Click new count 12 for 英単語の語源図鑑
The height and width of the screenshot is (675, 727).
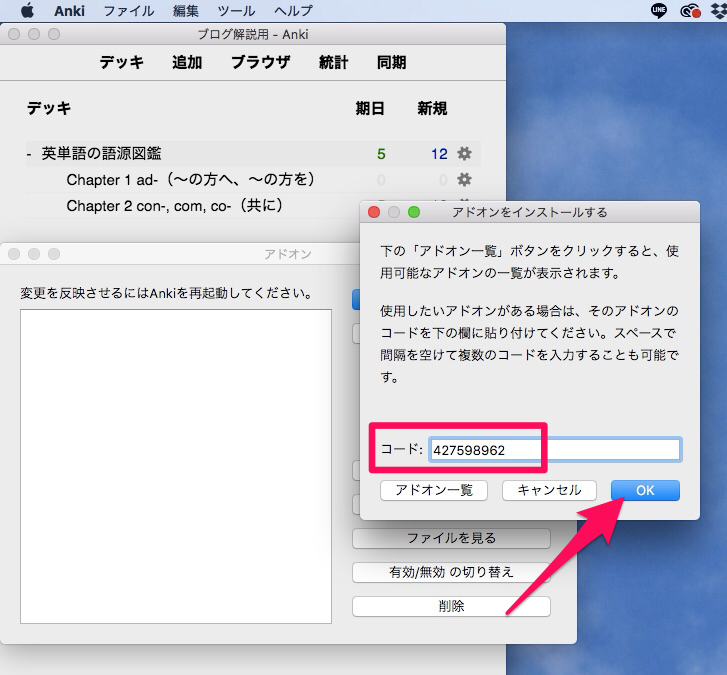click(x=439, y=154)
